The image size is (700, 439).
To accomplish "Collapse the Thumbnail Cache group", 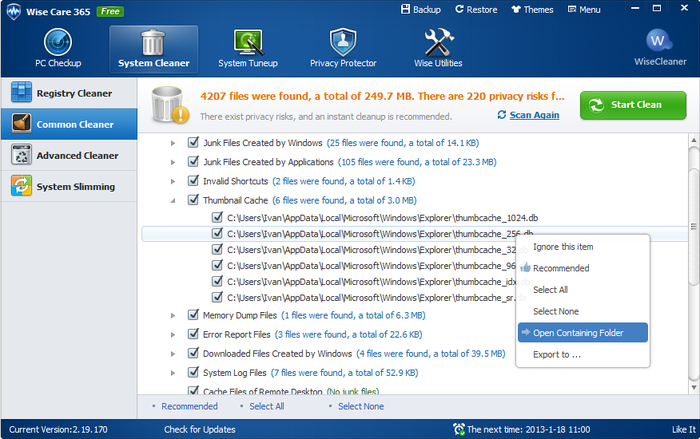I will (x=173, y=201).
